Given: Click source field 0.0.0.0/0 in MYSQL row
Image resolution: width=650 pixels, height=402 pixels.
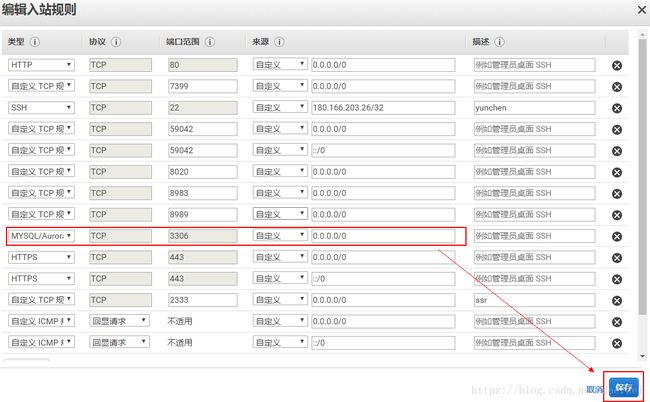Looking at the screenshot, I should 383,236.
